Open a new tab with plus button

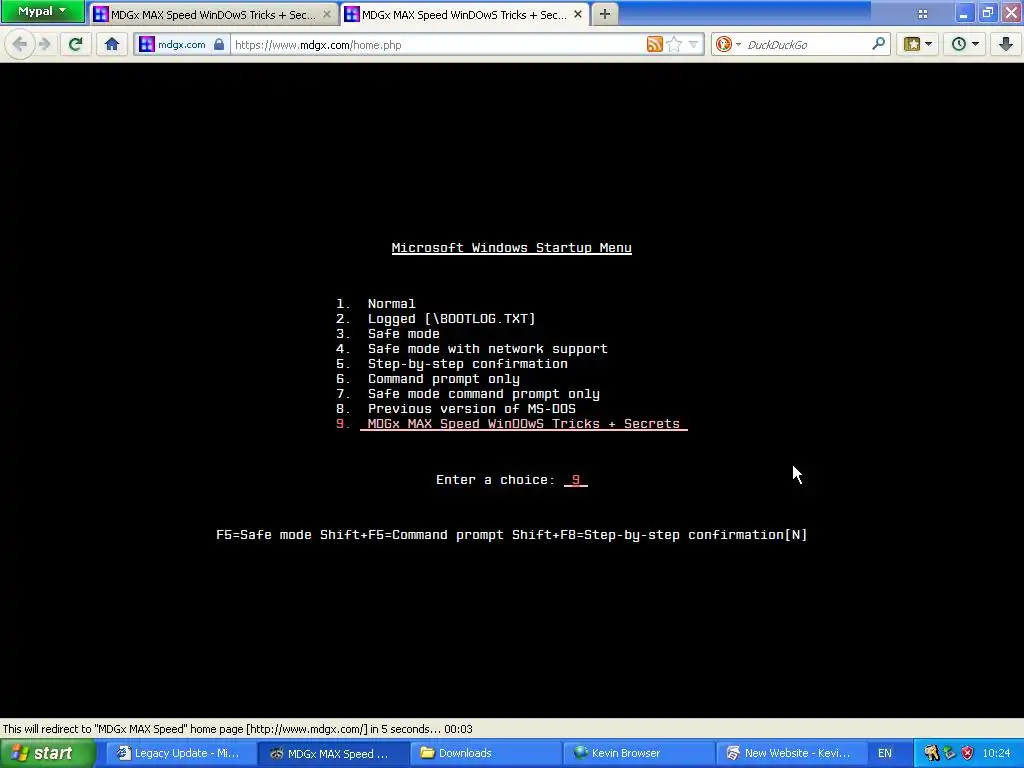pos(605,14)
